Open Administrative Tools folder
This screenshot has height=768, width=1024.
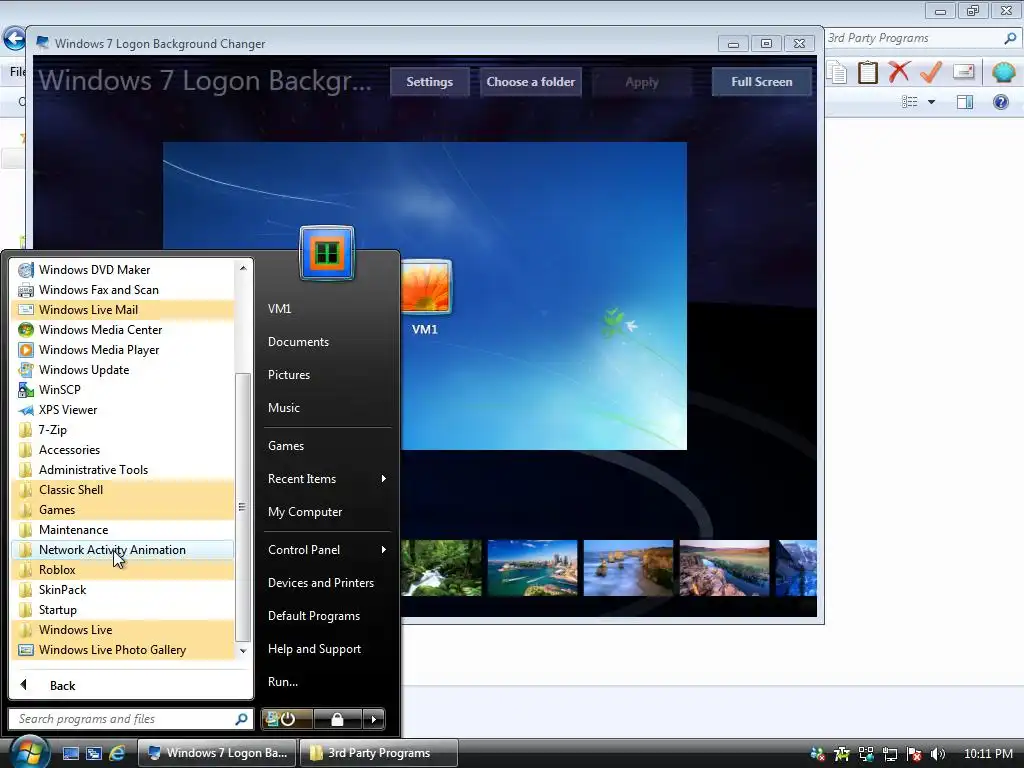pos(122,470)
